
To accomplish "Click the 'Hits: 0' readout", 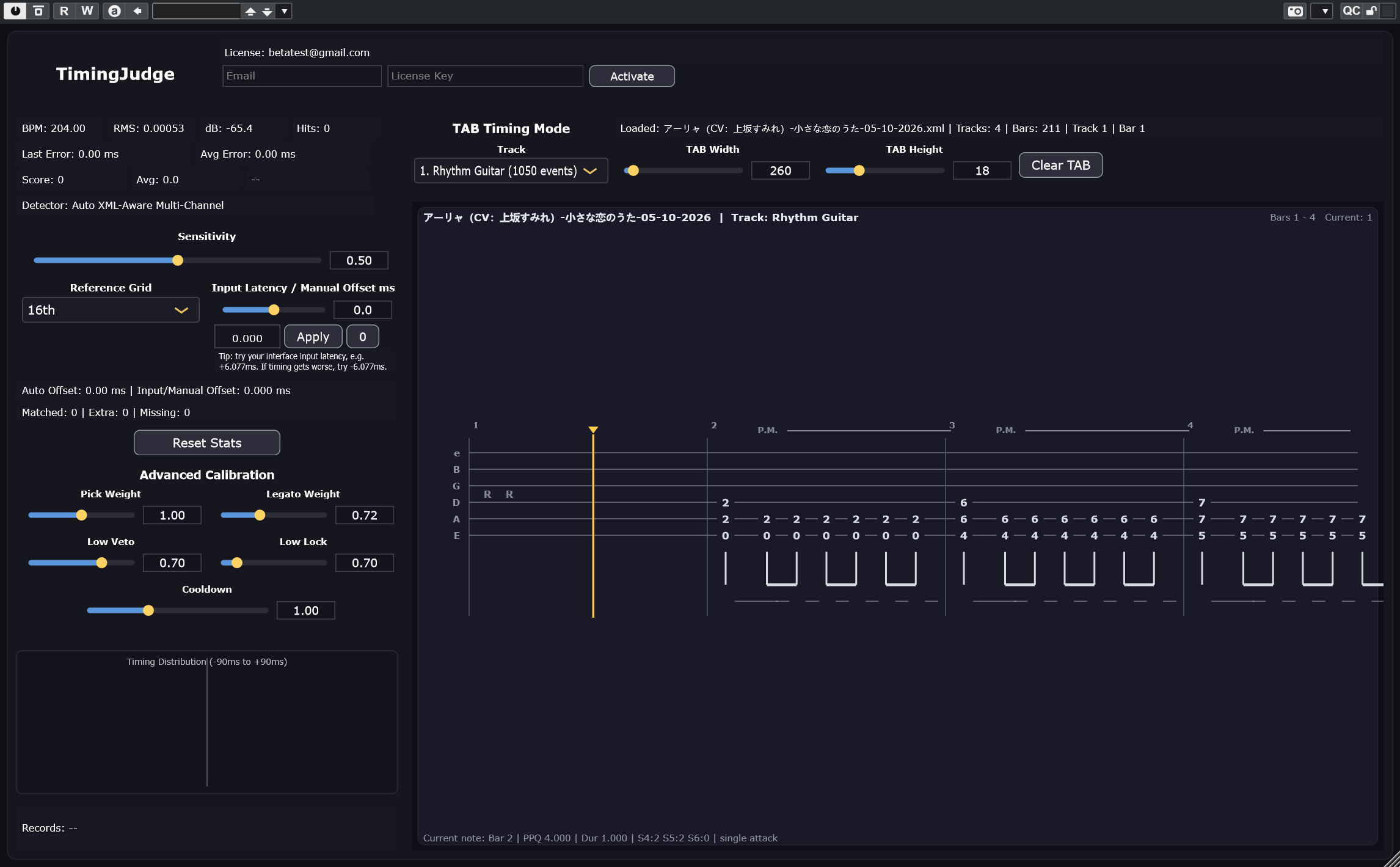I will [x=313, y=128].
